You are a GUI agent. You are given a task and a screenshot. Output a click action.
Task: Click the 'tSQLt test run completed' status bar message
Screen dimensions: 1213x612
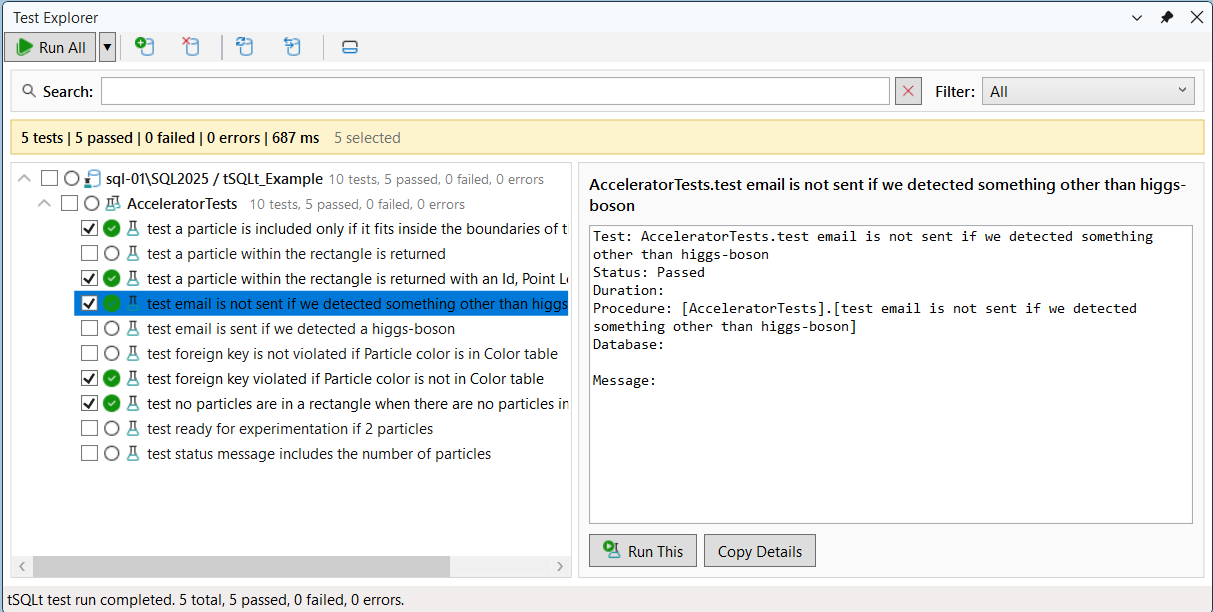coord(206,600)
